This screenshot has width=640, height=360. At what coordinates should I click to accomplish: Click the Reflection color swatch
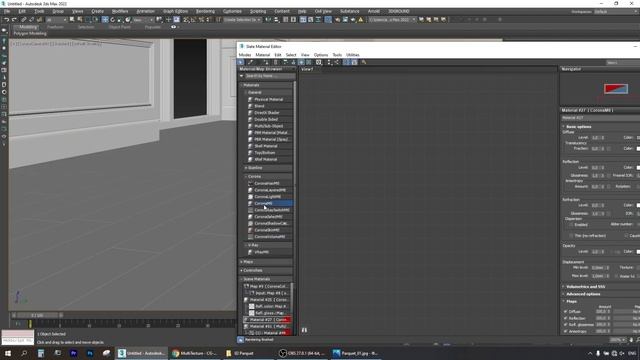(x=638, y=167)
